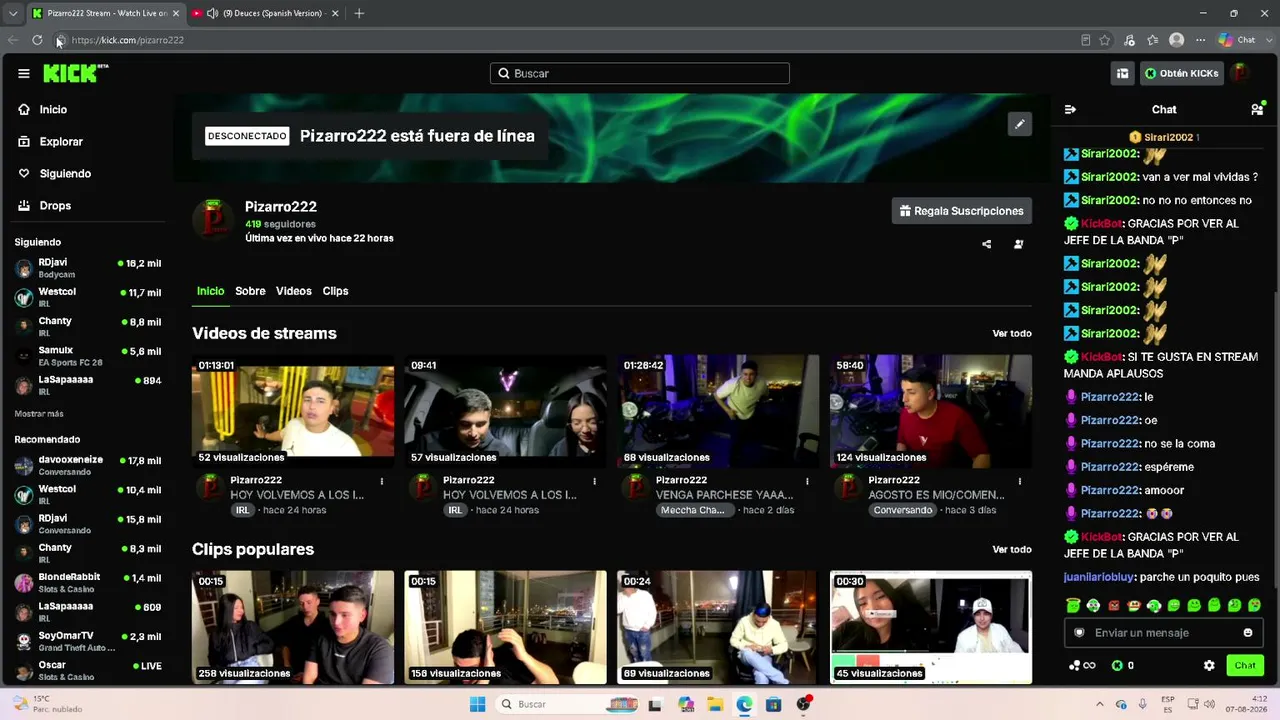Open BlondeRabbit recommended channel

(x=88, y=583)
